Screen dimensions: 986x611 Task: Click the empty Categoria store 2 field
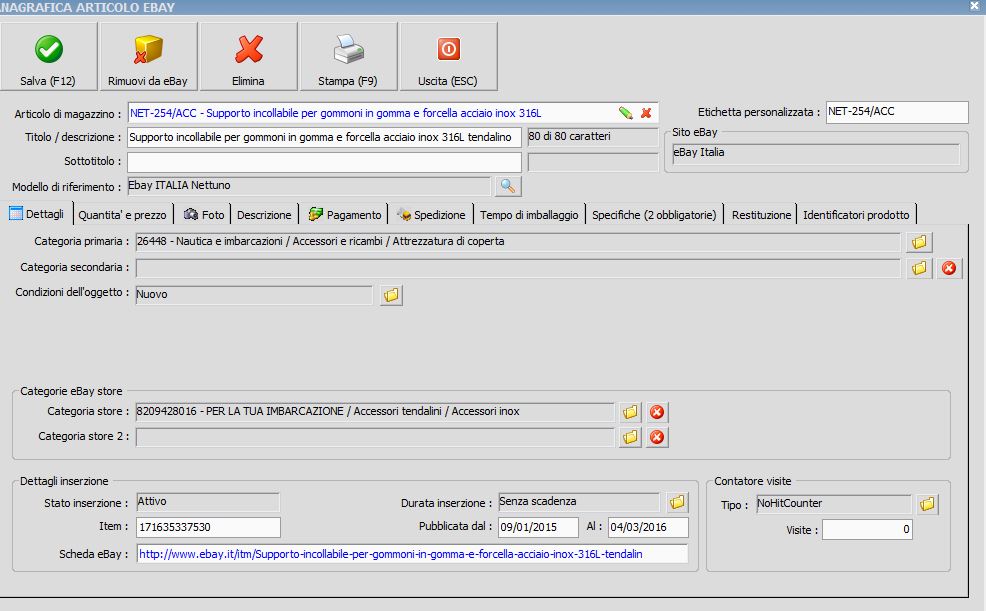point(375,437)
